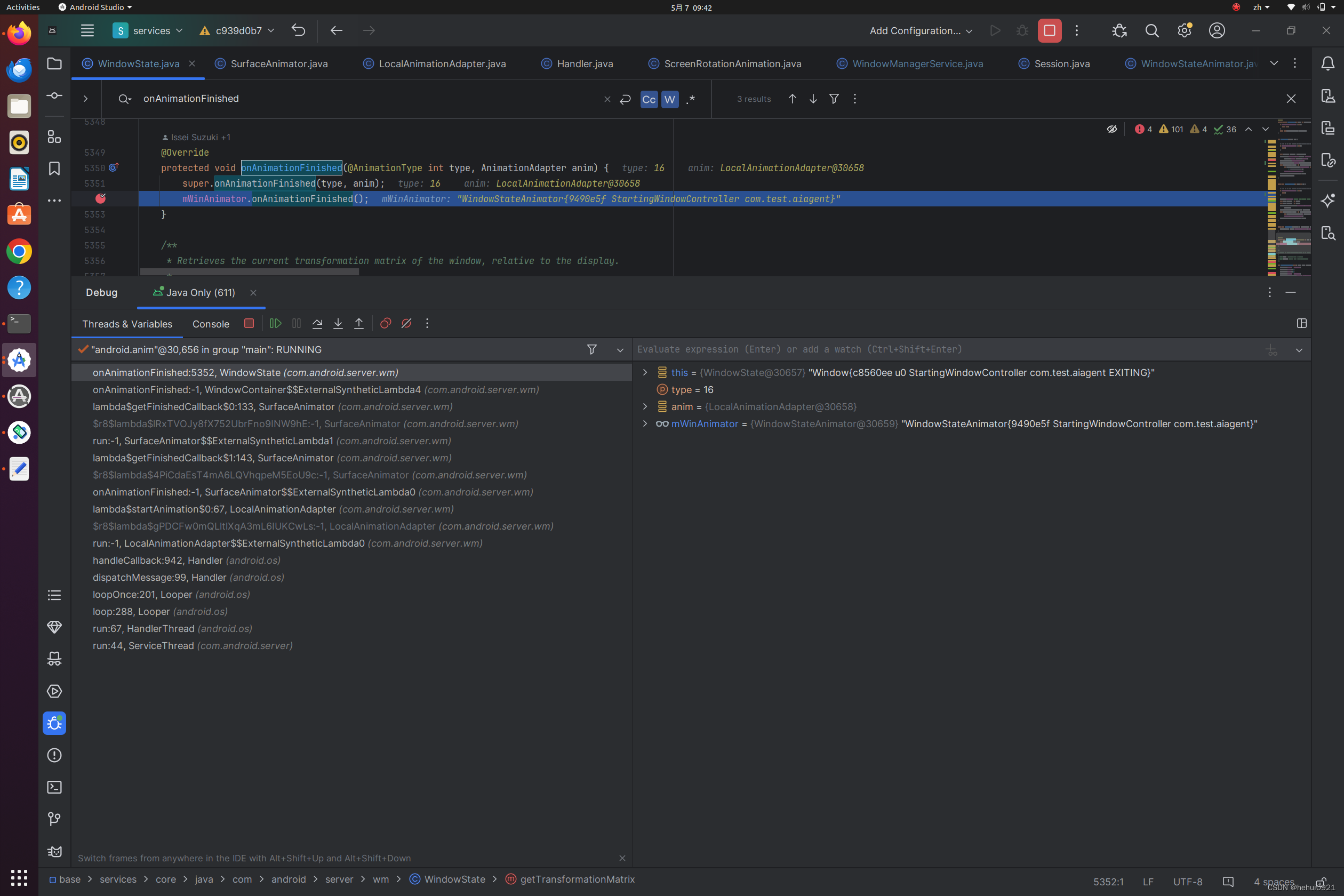
Task: Open Google Chrome from the dock
Action: [19, 251]
